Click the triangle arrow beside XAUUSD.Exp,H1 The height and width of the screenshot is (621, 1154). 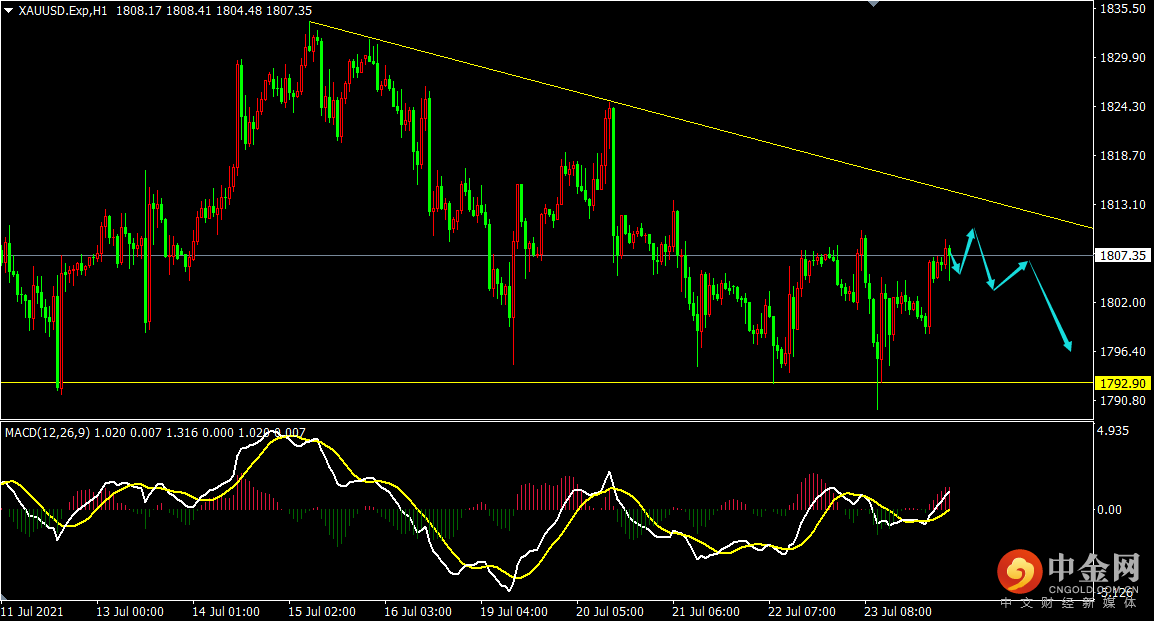(x=9, y=11)
